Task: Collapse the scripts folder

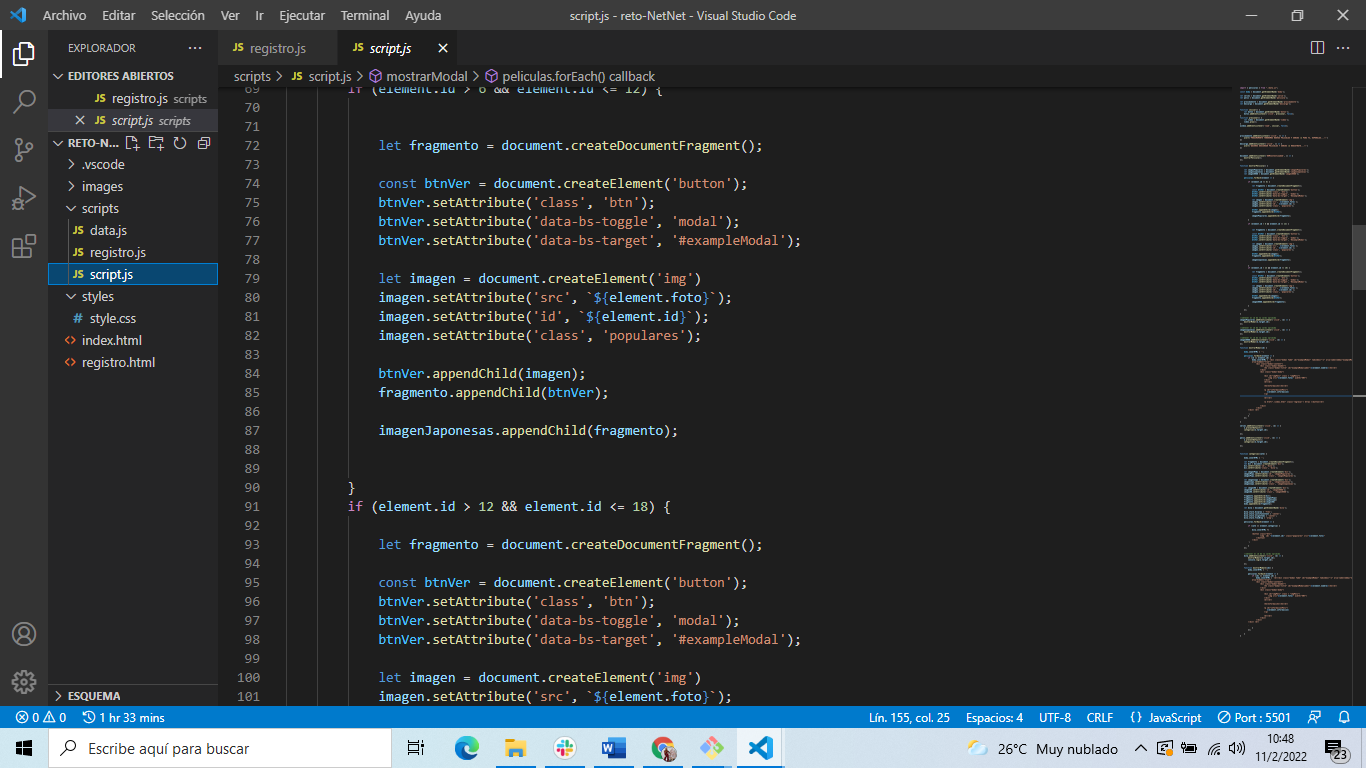Action: pyautogui.click(x=132, y=209)
